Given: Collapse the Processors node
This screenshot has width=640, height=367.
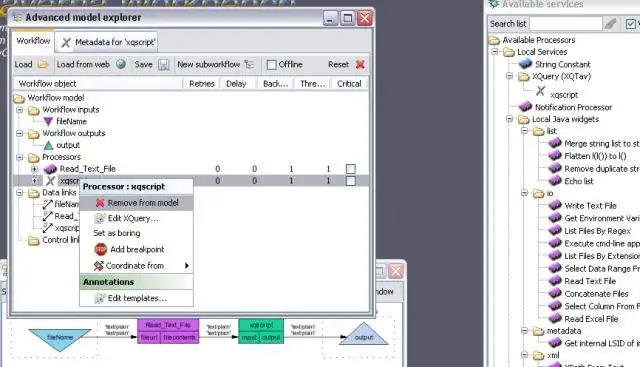Looking at the screenshot, I should tap(20, 157).
